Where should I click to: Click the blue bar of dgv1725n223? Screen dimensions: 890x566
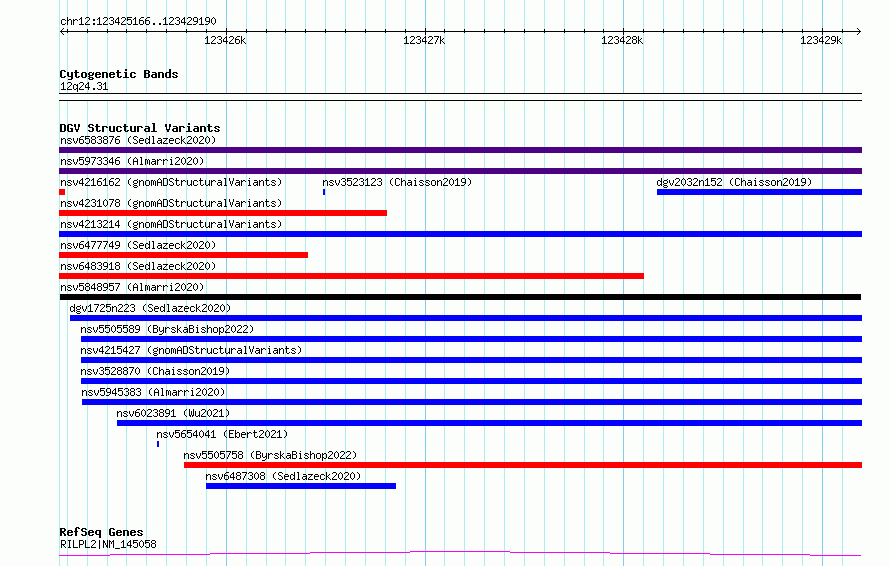point(466,318)
